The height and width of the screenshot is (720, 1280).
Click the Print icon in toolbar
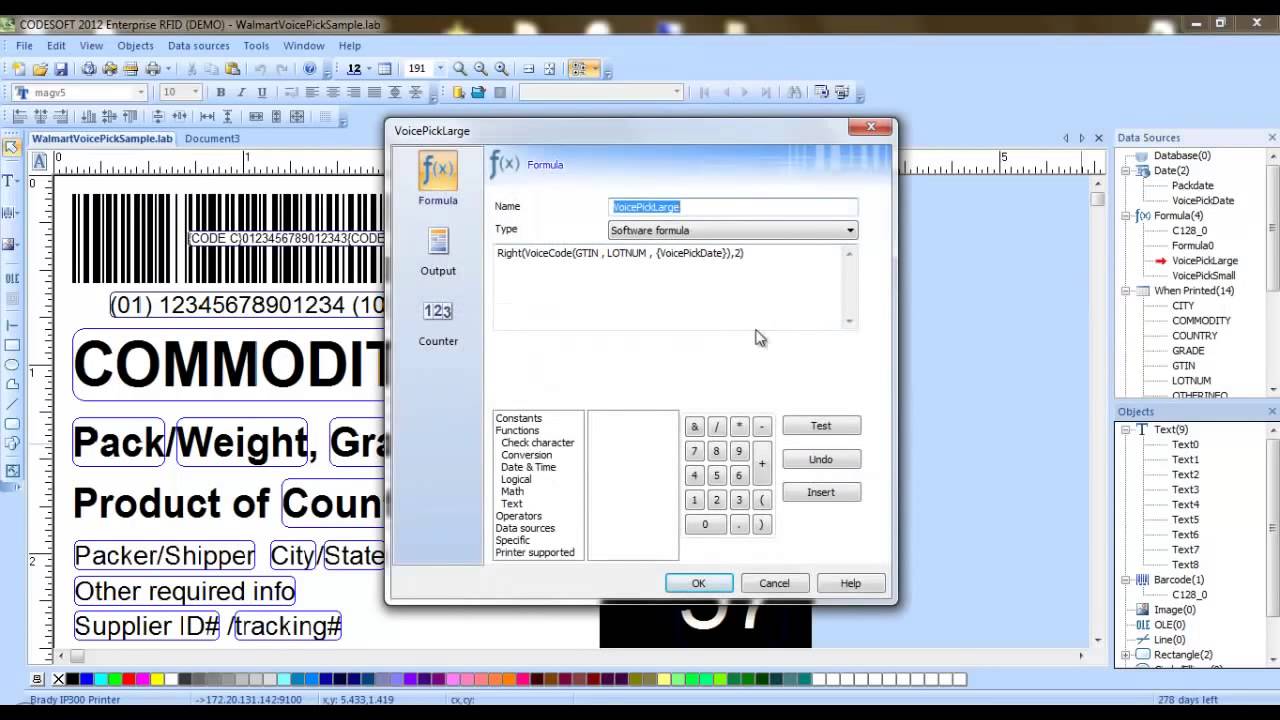153,69
